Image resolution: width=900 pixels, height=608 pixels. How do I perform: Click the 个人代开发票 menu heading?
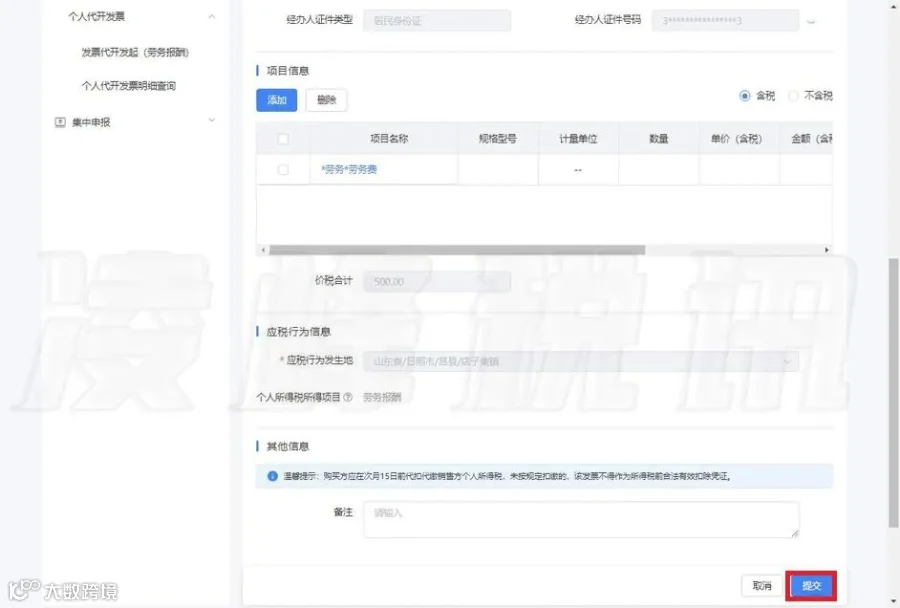pos(96,17)
